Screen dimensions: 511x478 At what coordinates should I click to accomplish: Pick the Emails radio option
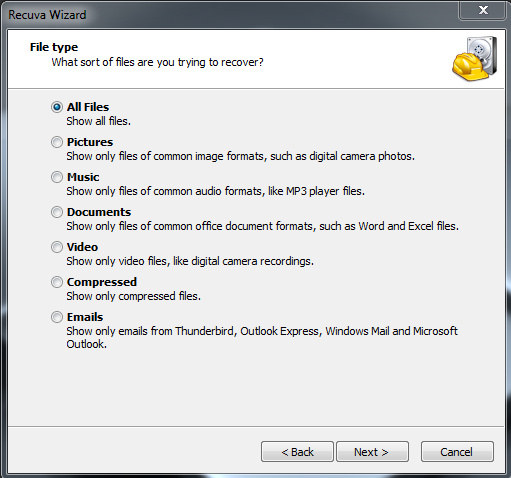point(57,317)
